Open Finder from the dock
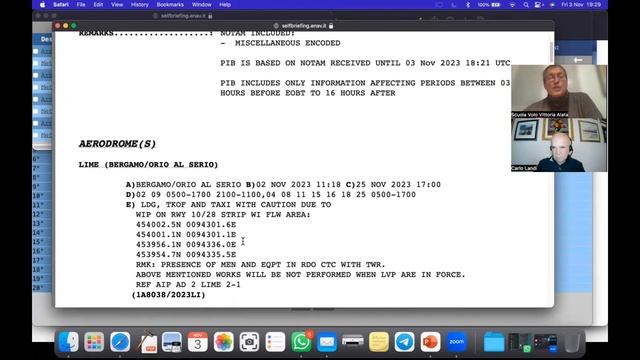 pyautogui.click(x=68, y=342)
